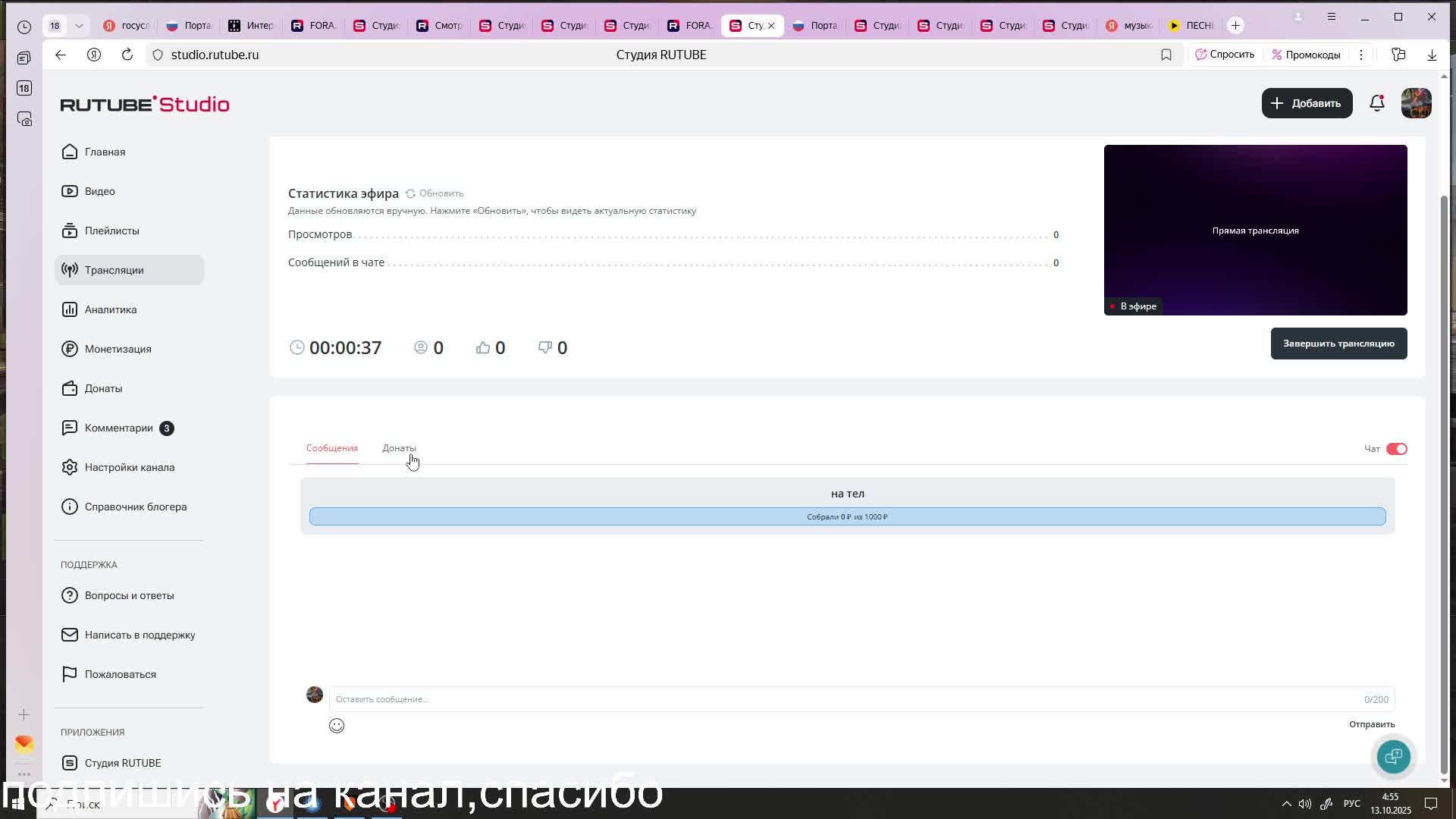Image resolution: width=1456 pixels, height=819 pixels.
Task: Select the Сообщения tab
Action: [332, 448]
